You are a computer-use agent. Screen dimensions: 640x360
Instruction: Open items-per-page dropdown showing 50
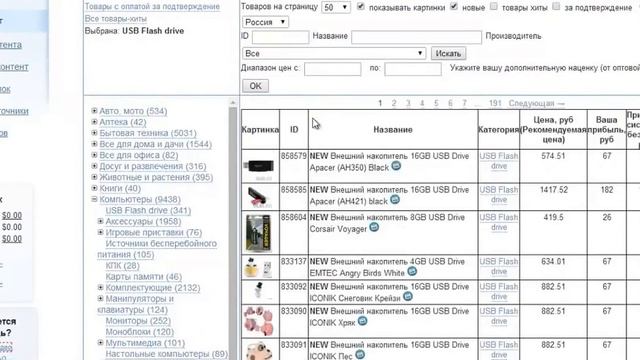[336, 7]
